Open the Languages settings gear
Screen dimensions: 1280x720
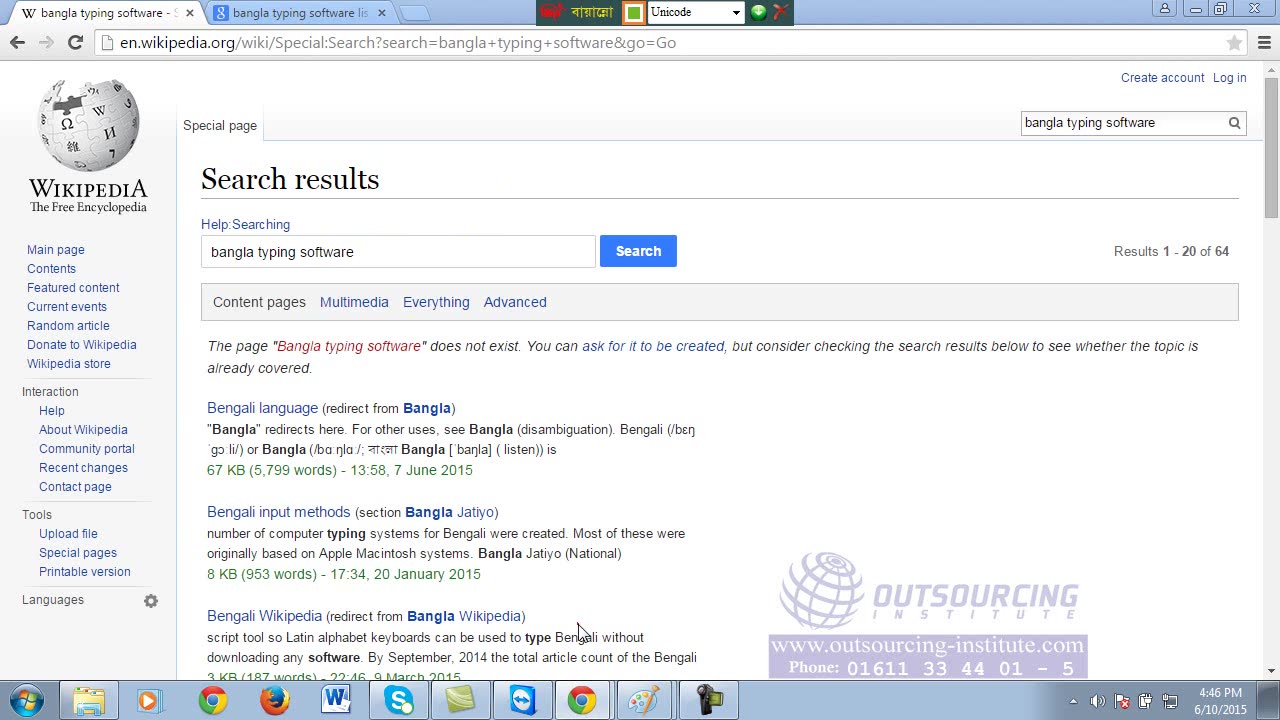[x=150, y=601]
